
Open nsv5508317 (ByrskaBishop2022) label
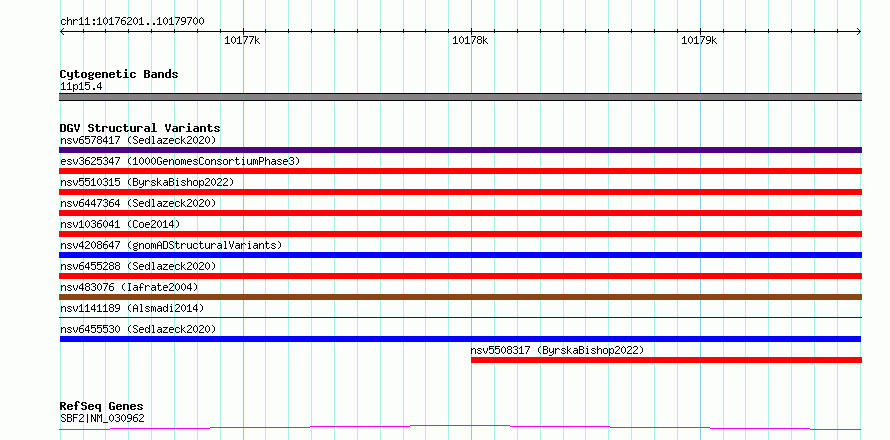coord(557,350)
